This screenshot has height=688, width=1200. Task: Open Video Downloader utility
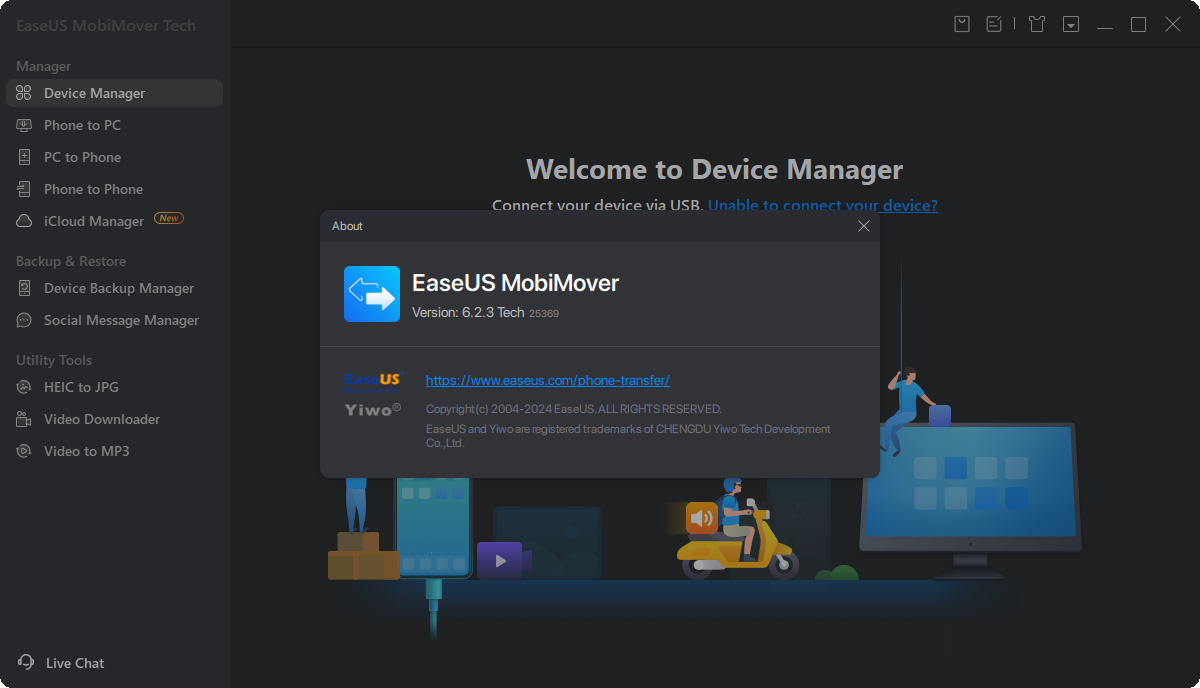click(114, 419)
